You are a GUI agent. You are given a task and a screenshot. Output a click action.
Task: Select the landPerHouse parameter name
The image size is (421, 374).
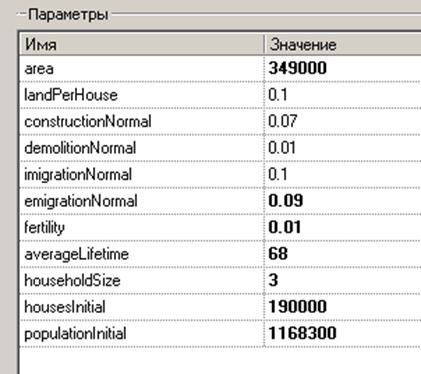pos(71,95)
